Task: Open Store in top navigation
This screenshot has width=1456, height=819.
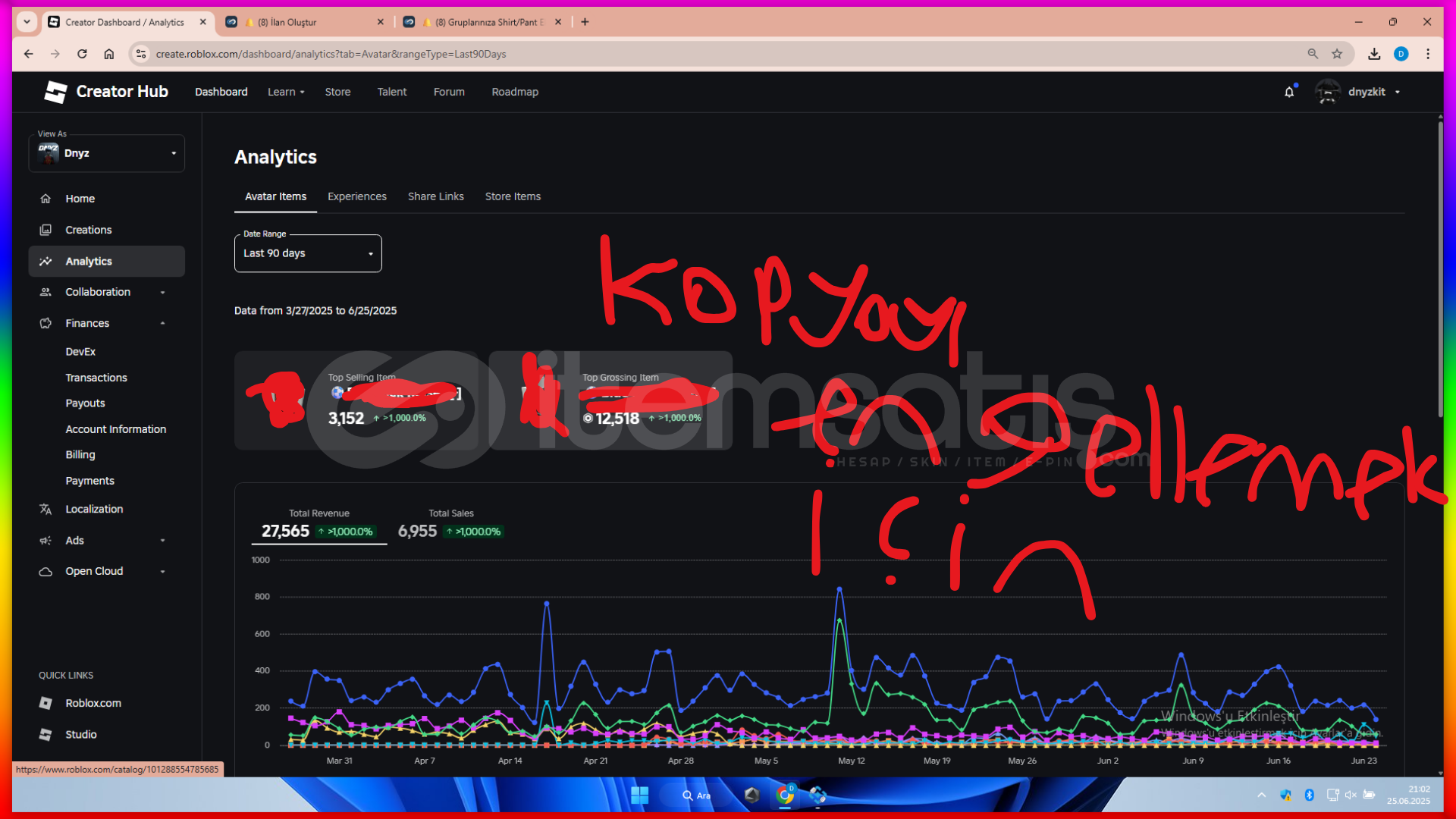Action: [x=338, y=92]
